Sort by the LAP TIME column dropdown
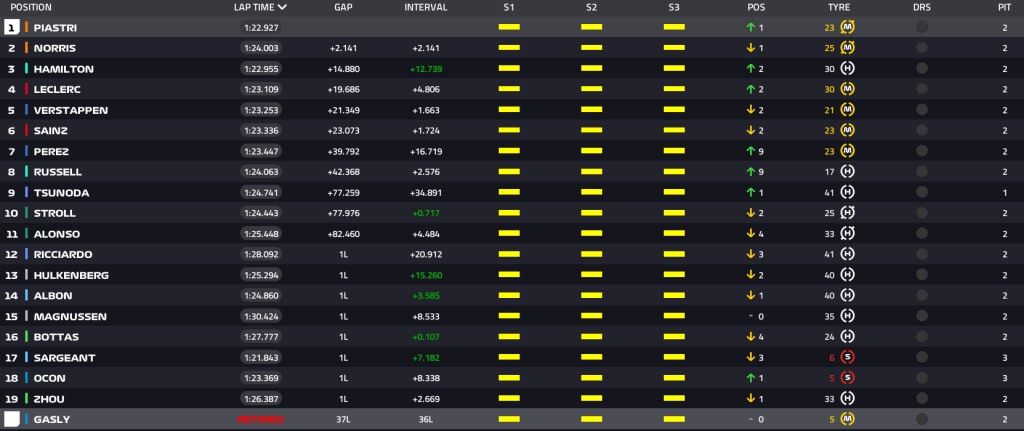Viewport: 1024px width, 431px height. click(x=260, y=8)
